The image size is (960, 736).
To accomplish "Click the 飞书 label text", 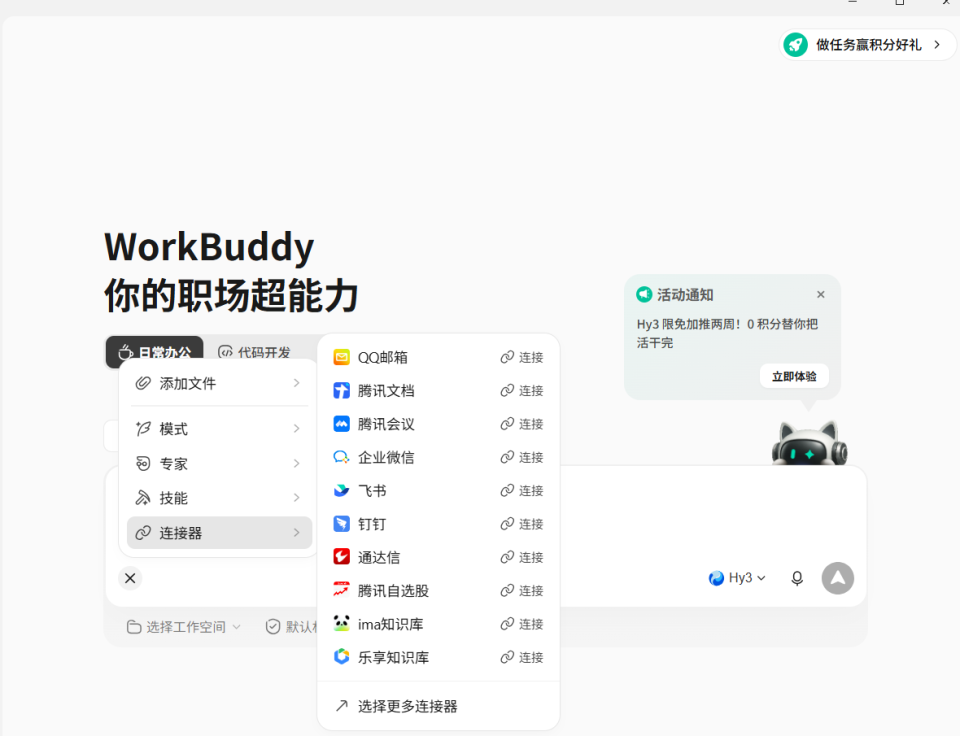I will pos(372,490).
